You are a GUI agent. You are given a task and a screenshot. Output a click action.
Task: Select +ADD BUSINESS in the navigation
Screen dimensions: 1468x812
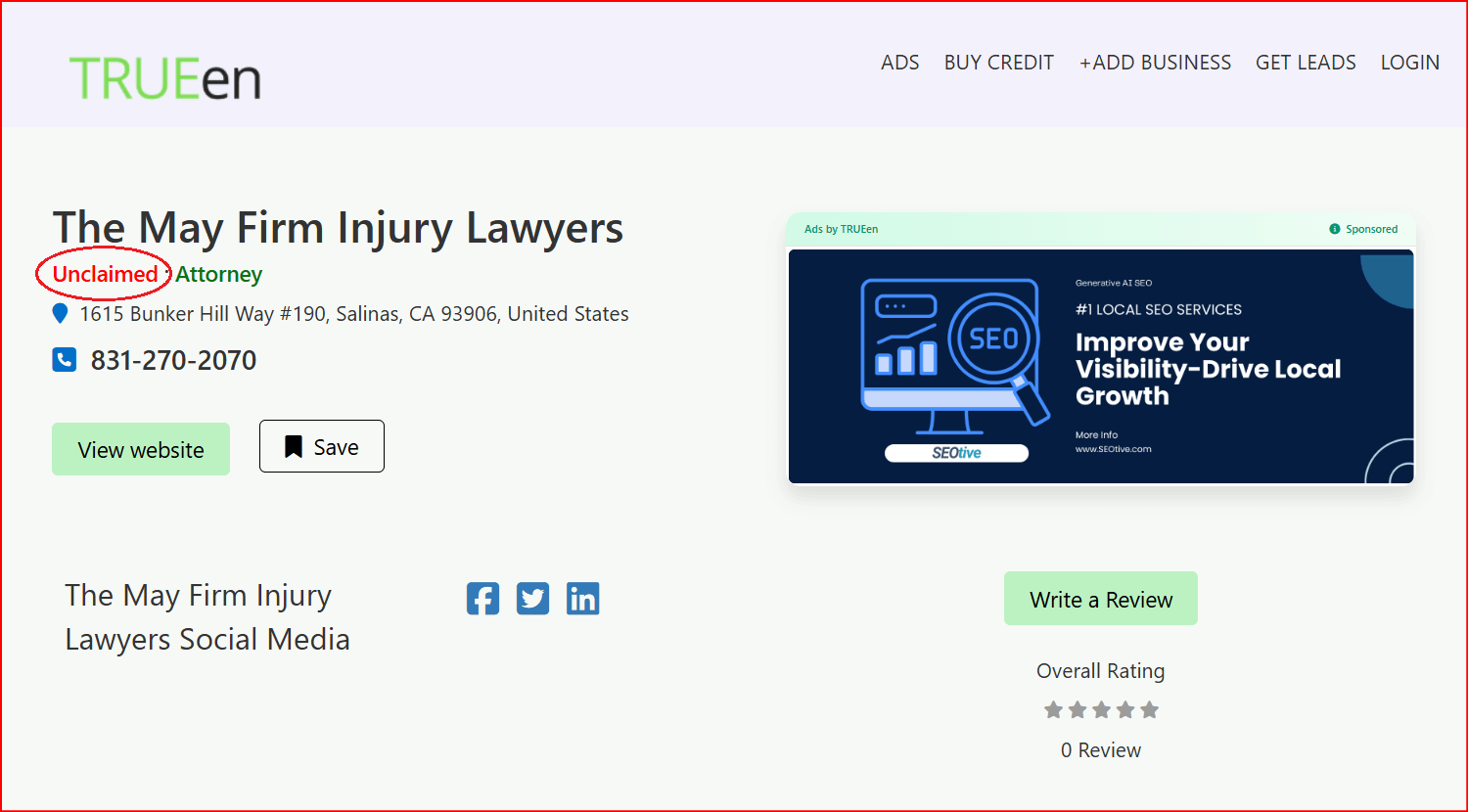coord(1155,63)
